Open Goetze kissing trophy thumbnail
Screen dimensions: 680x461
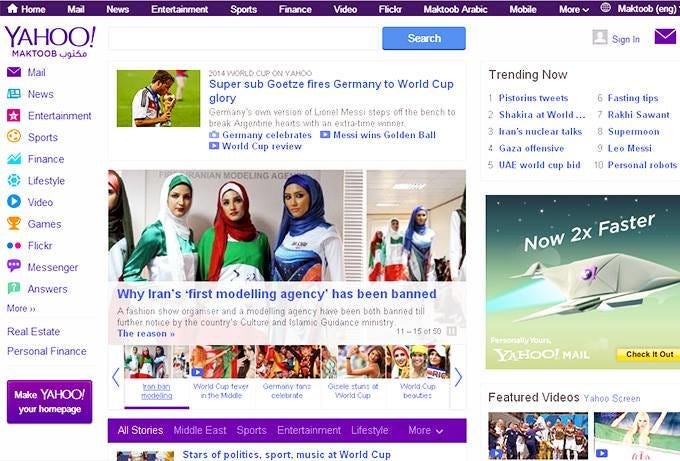(x=158, y=98)
